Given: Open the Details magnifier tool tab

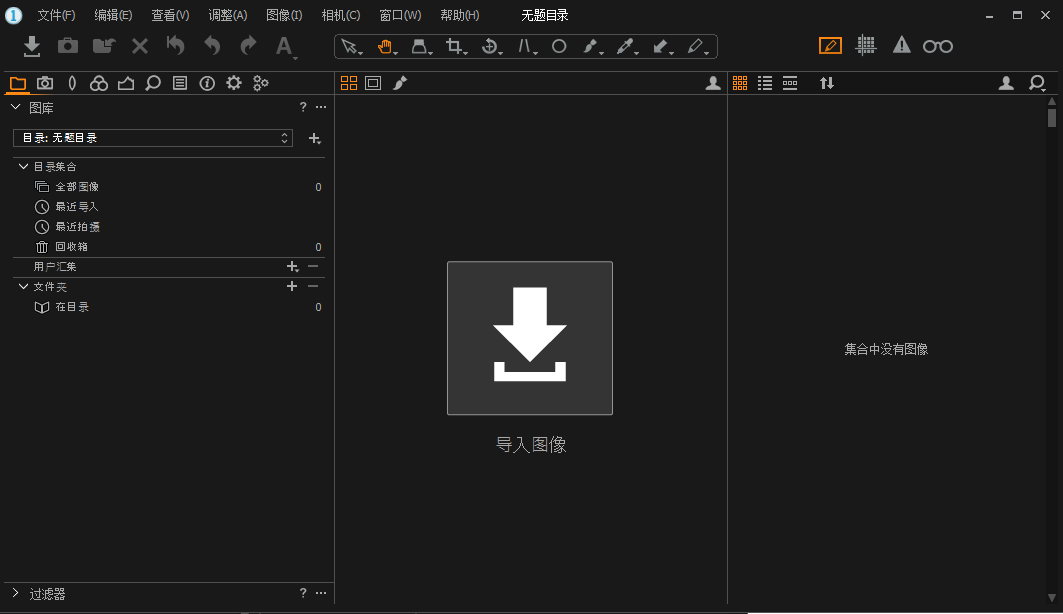Looking at the screenshot, I should (x=153, y=83).
